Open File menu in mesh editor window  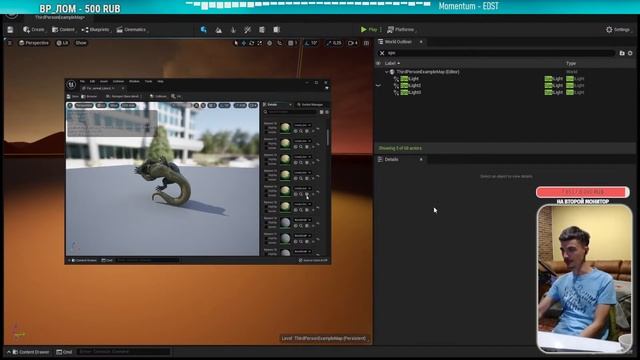[82, 82]
